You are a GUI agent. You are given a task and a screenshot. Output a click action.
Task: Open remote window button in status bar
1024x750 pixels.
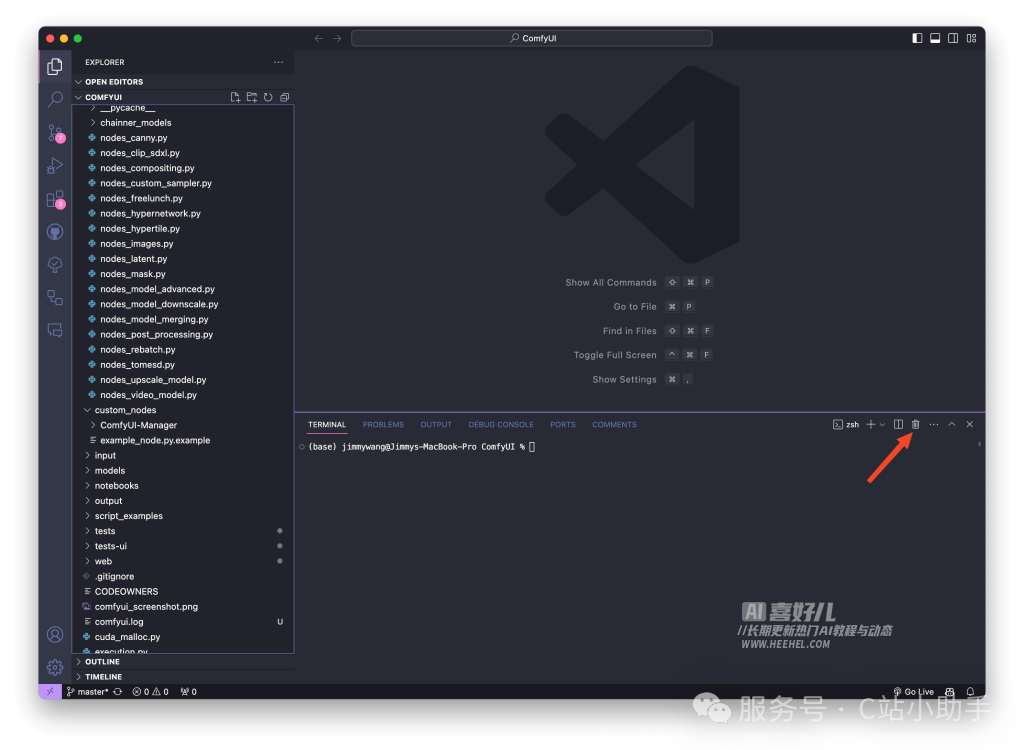coord(50,692)
